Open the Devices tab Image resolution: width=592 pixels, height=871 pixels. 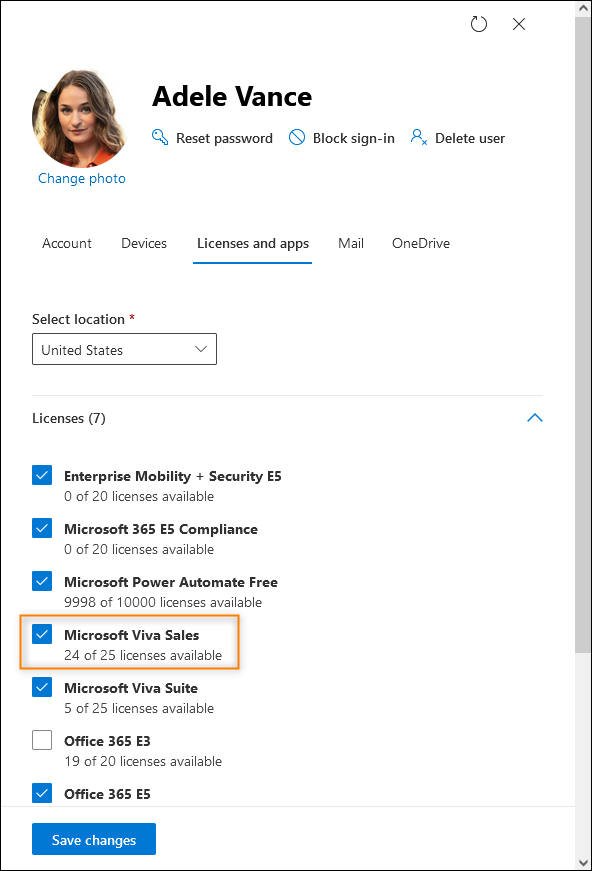point(144,243)
